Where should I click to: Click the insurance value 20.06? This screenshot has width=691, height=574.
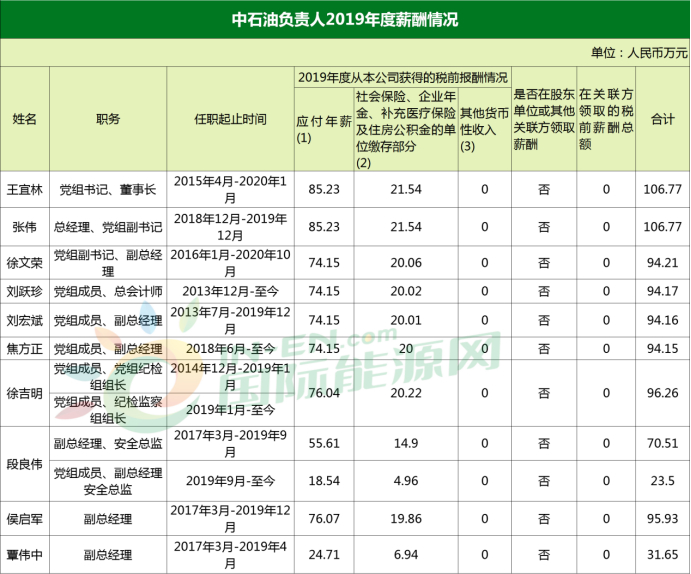click(406, 263)
